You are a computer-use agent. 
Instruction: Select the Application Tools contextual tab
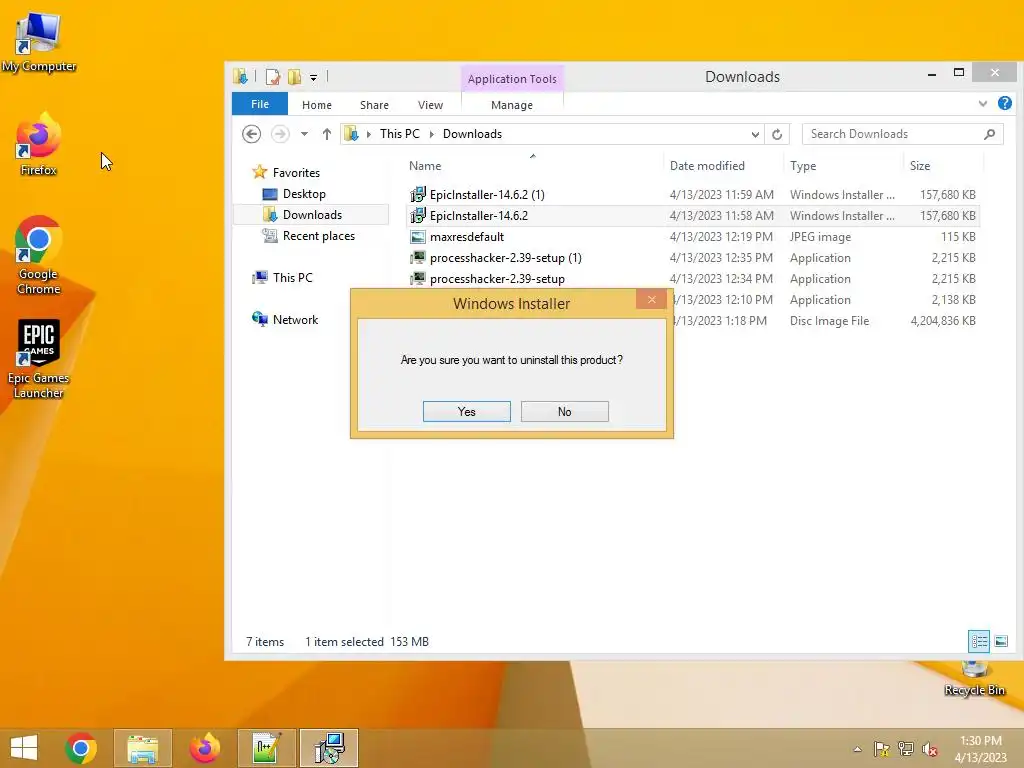point(512,78)
